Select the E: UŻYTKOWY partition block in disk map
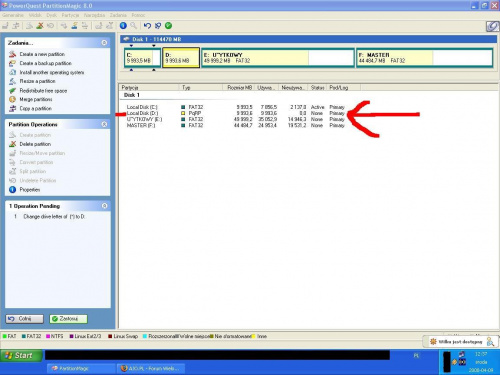 click(x=278, y=58)
